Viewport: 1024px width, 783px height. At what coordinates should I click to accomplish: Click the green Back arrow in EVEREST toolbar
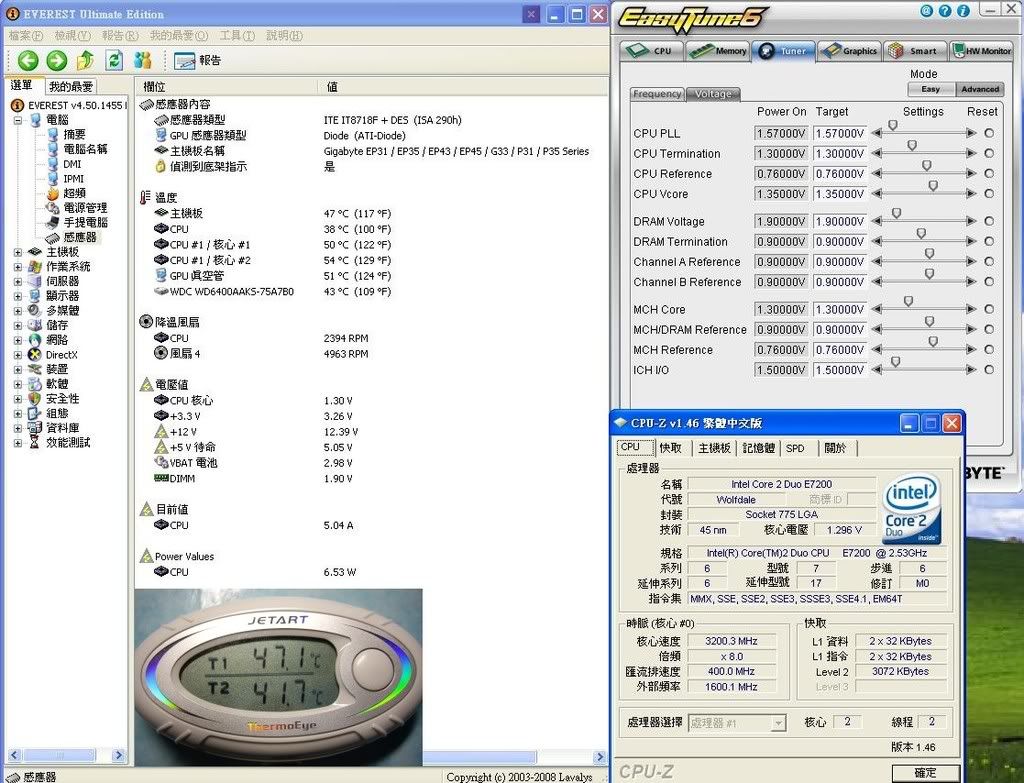(x=27, y=61)
